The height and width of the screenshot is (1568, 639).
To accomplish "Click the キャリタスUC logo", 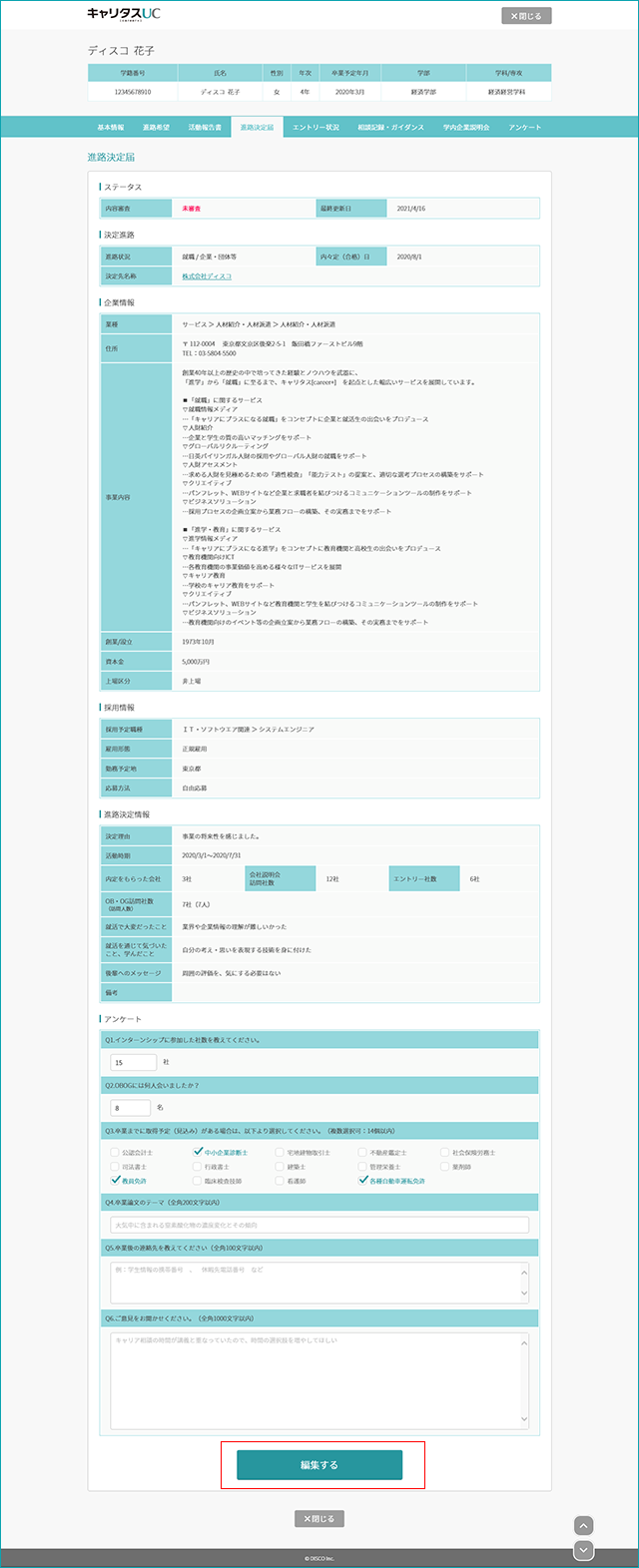I will click(x=124, y=14).
